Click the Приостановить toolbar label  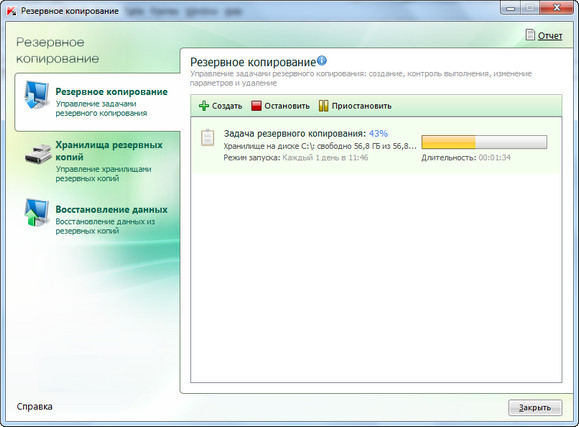coord(361,106)
